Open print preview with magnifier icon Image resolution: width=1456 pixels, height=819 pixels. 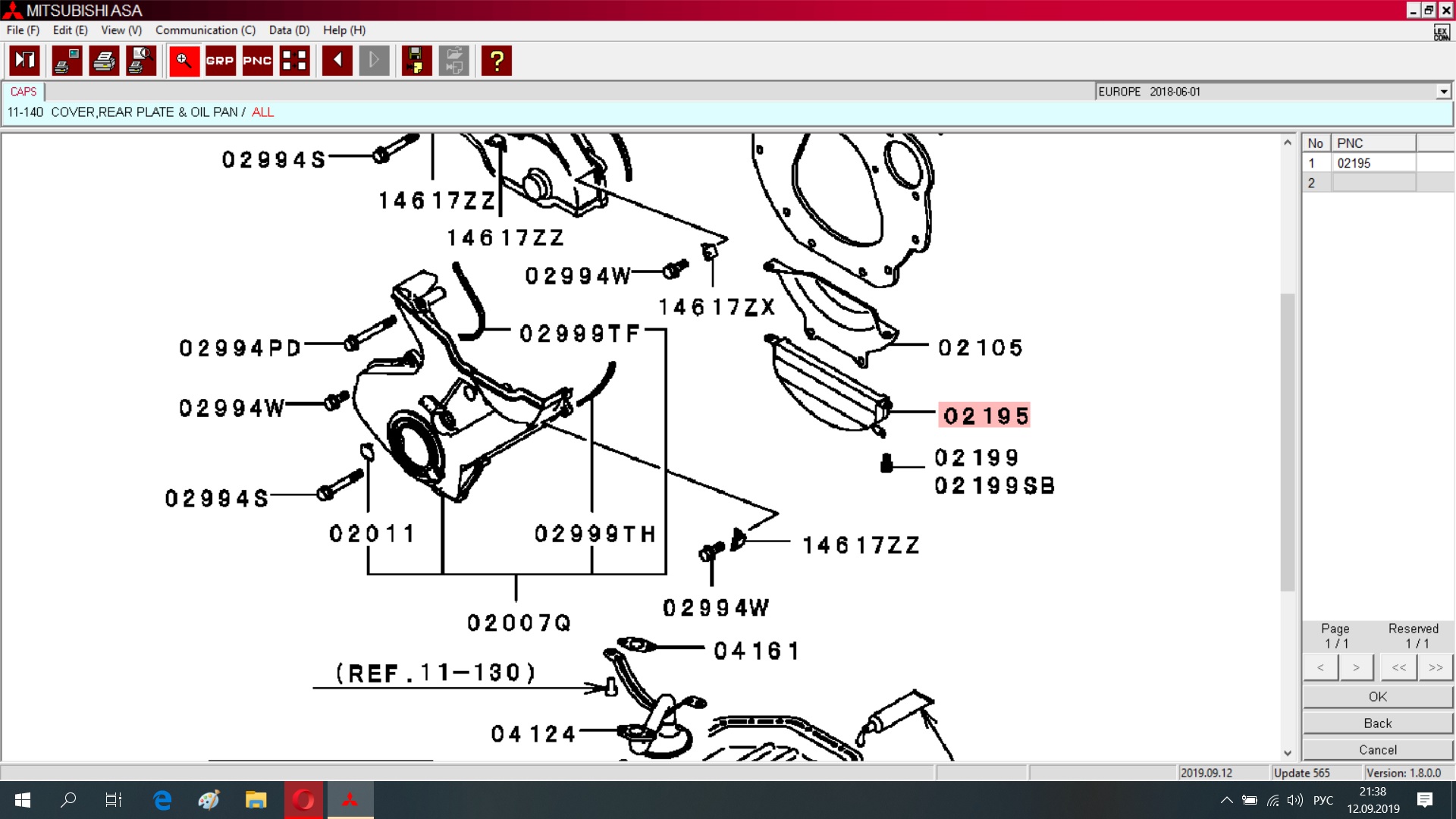click(x=141, y=61)
